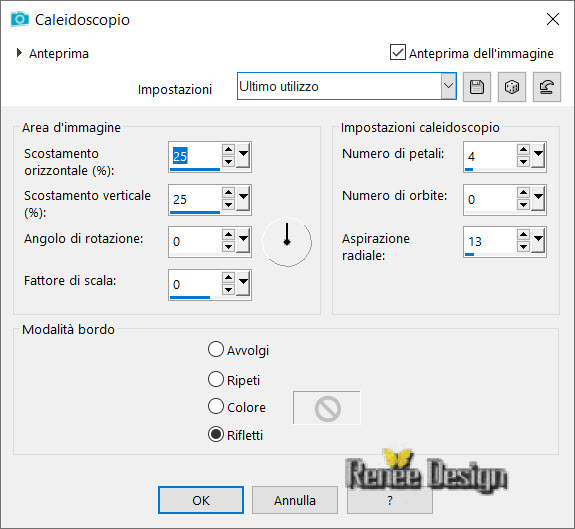The height and width of the screenshot is (529, 575).
Task: Decrease Fattore di scala with down arrow
Action: click(228, 290)
